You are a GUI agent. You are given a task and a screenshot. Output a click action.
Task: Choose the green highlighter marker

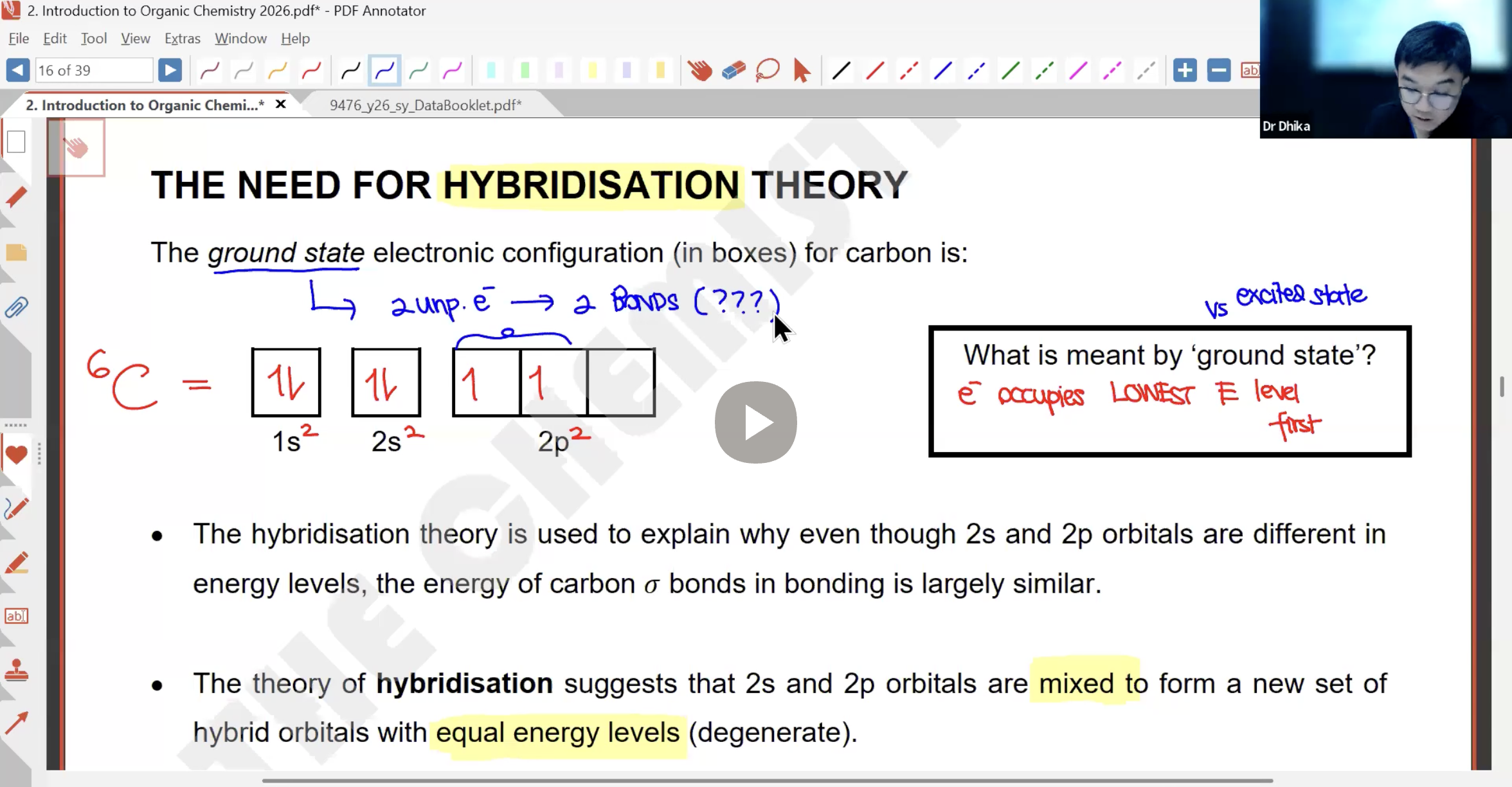point(525,71)
